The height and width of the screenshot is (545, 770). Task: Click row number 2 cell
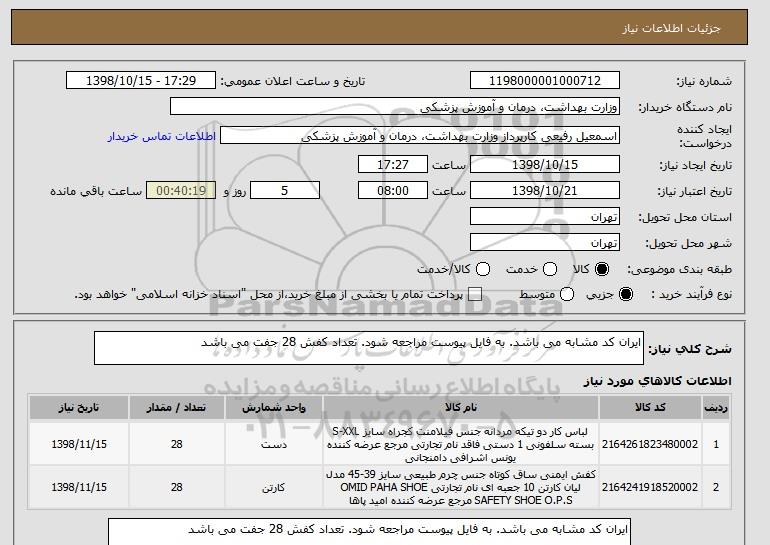716,487
